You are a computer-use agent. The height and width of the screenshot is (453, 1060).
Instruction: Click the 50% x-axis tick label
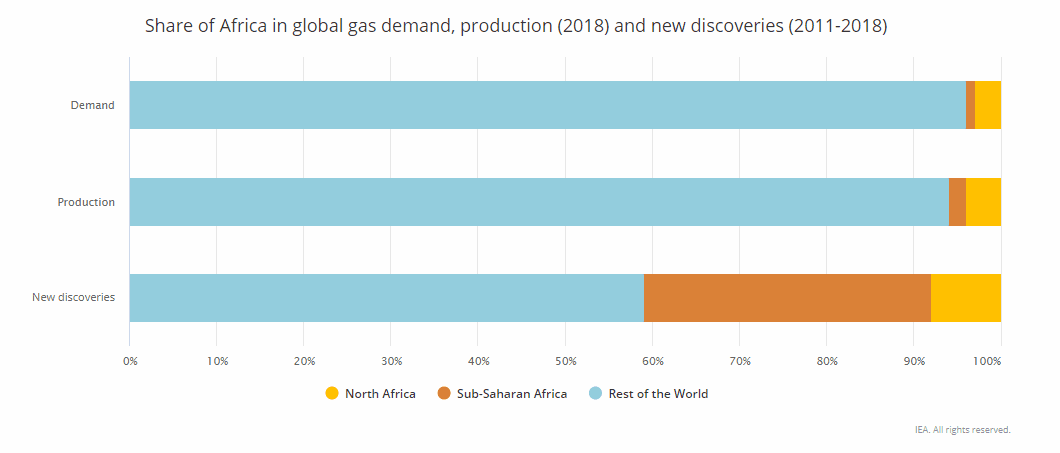[x=566, y=360]
